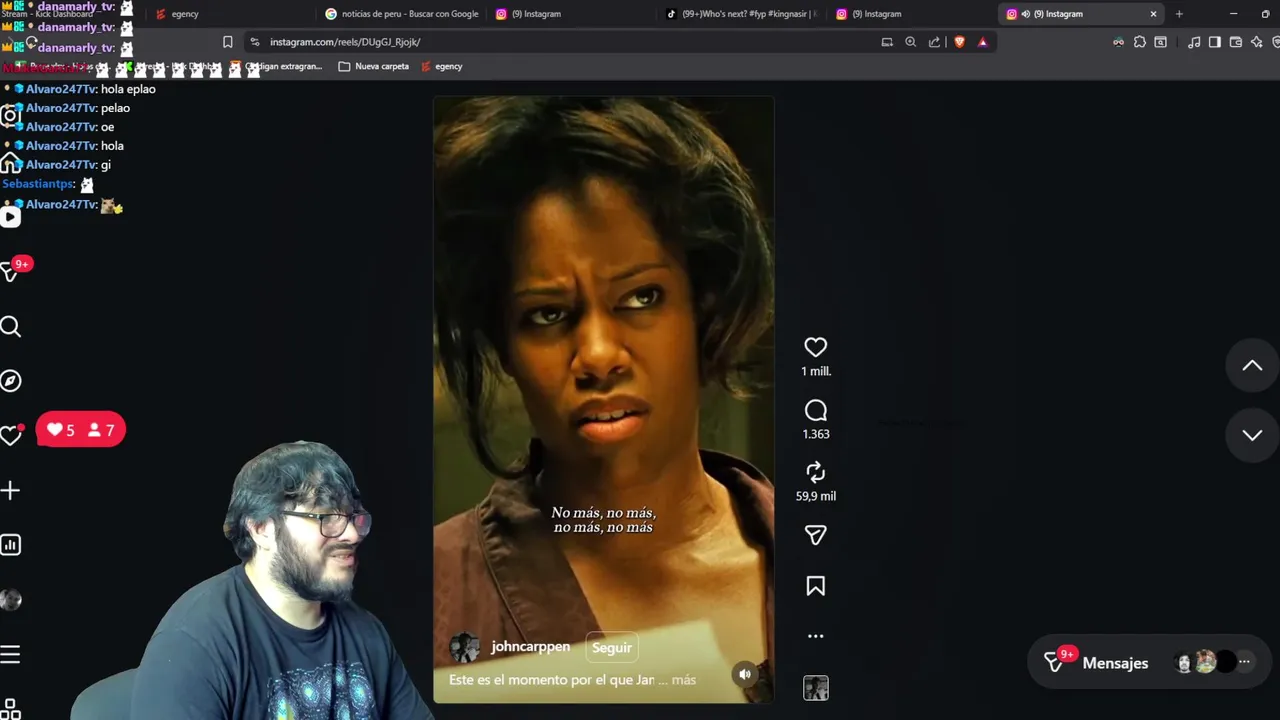Toggle the reel's sound with the speaker button
This screenshot has height=720, width=1280.
pos(745,674)
